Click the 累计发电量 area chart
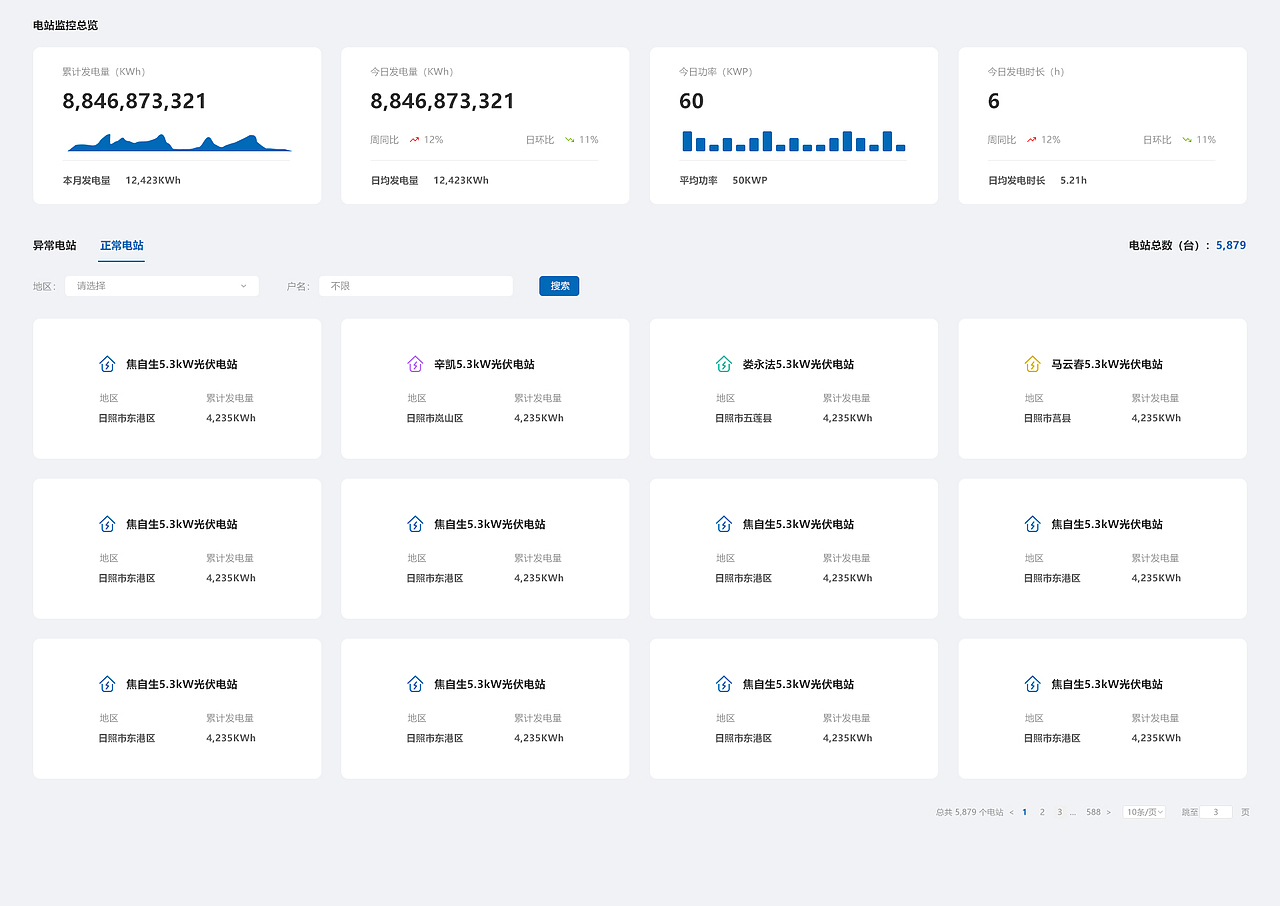Viewport: 1280px width, 906px height. (x=178, y=142)
